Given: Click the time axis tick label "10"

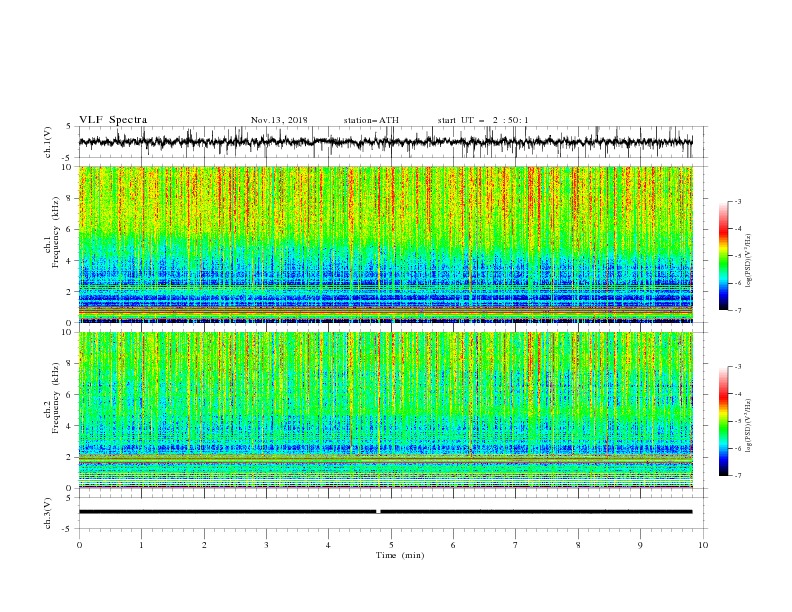Looking at the screenshot, I should [x=703, y=545].
